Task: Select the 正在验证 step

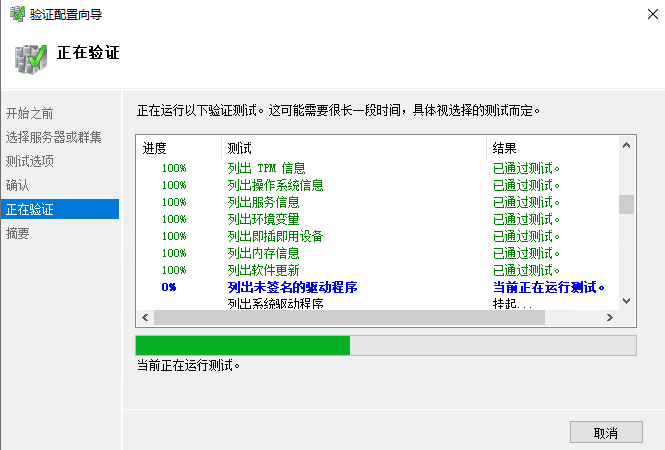Action: pos(60,209)
